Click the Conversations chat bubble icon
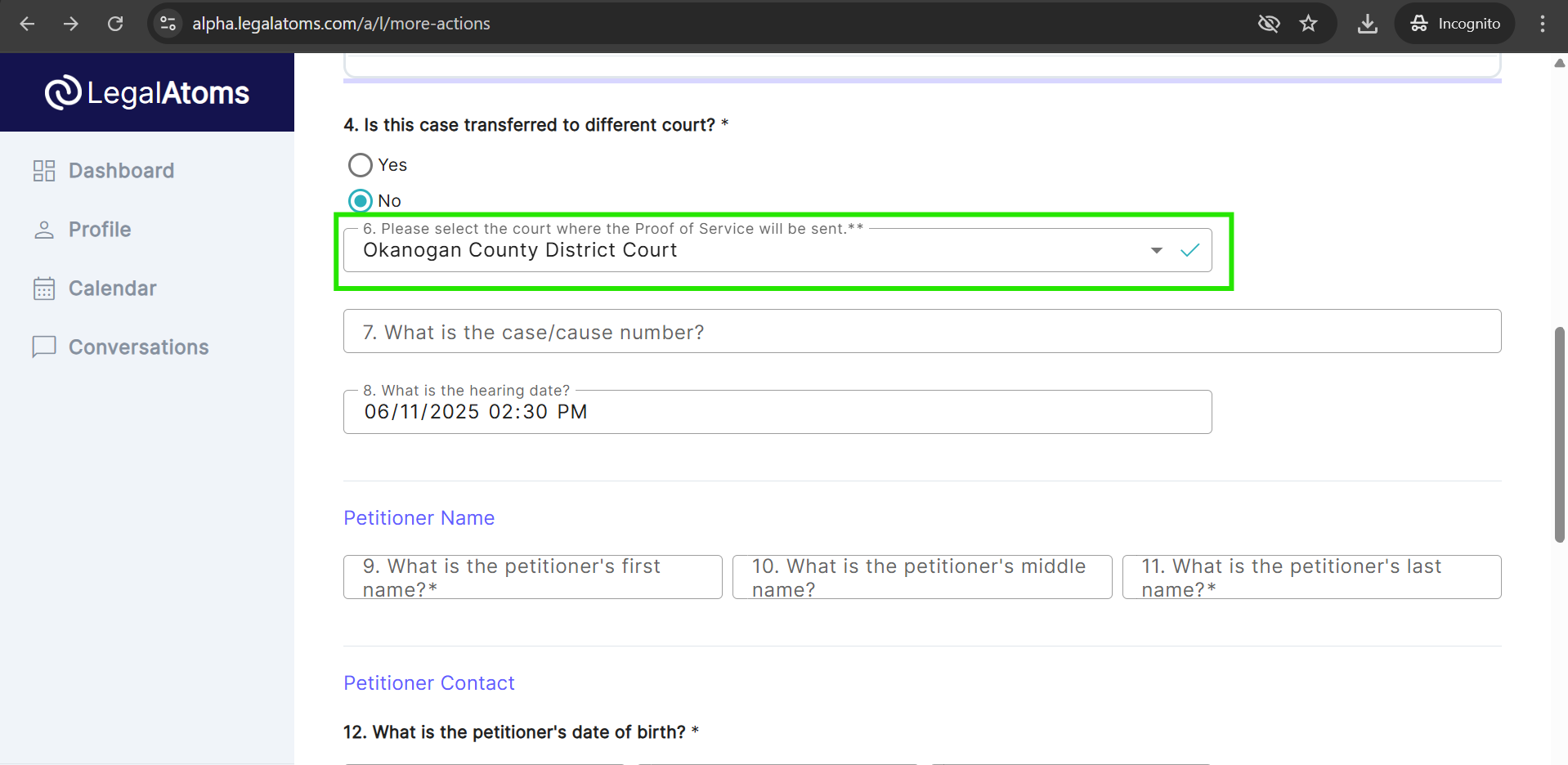1568x765 pixels. (x=44, y=347)
